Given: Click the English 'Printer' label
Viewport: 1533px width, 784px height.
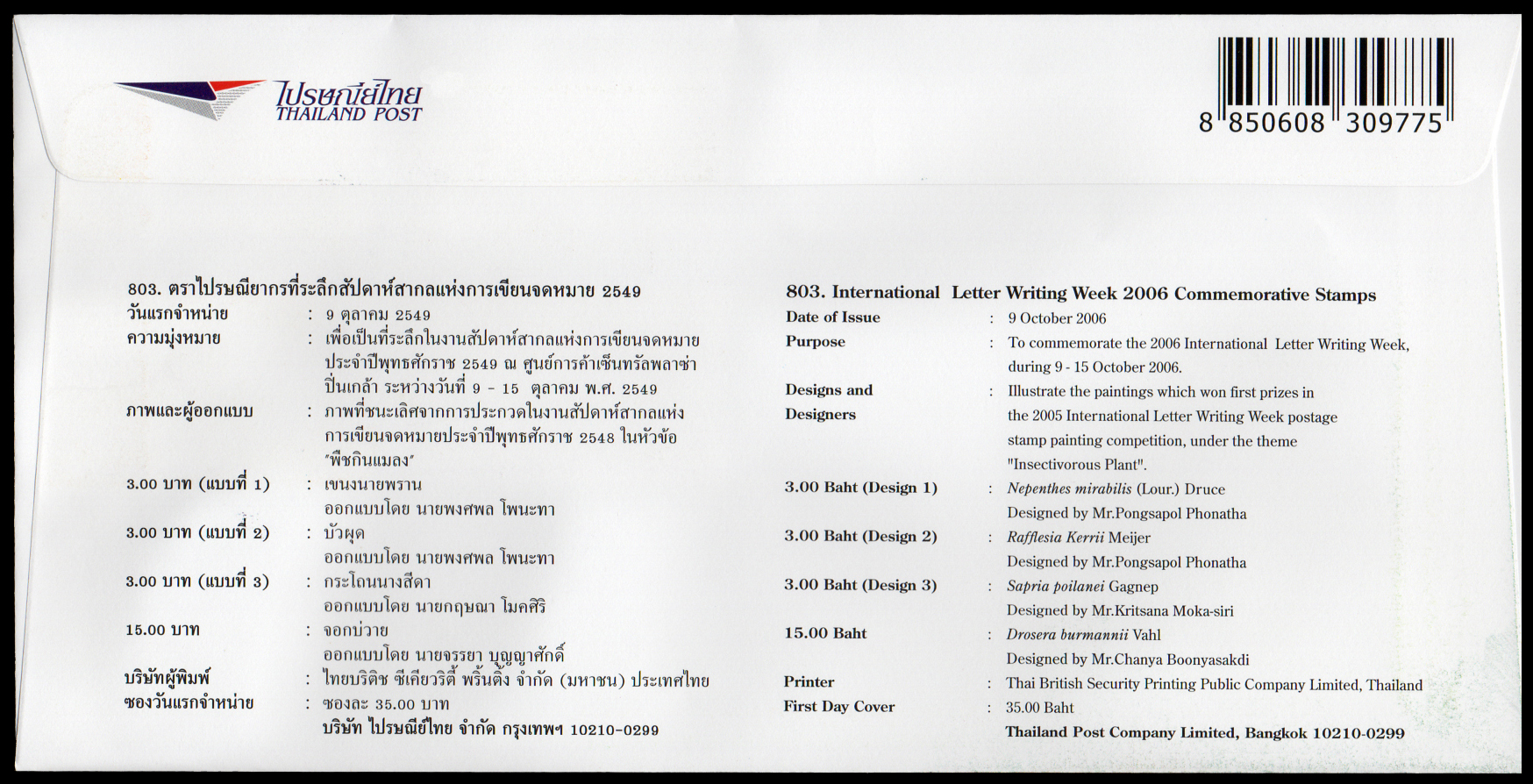Looking at the screenshot, I should click(809, 682).
